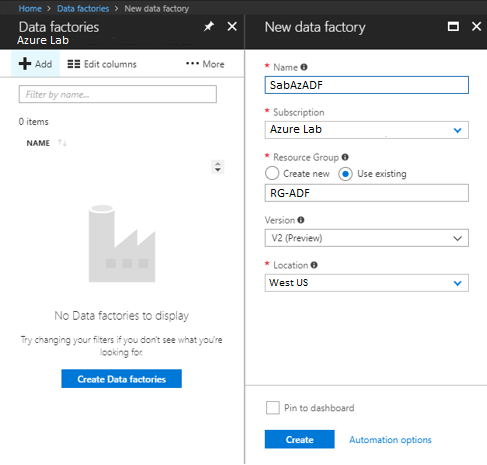Show info tooltip next to Name
Viewport: 487px width, 465px height.
click(x=304, y=67)
